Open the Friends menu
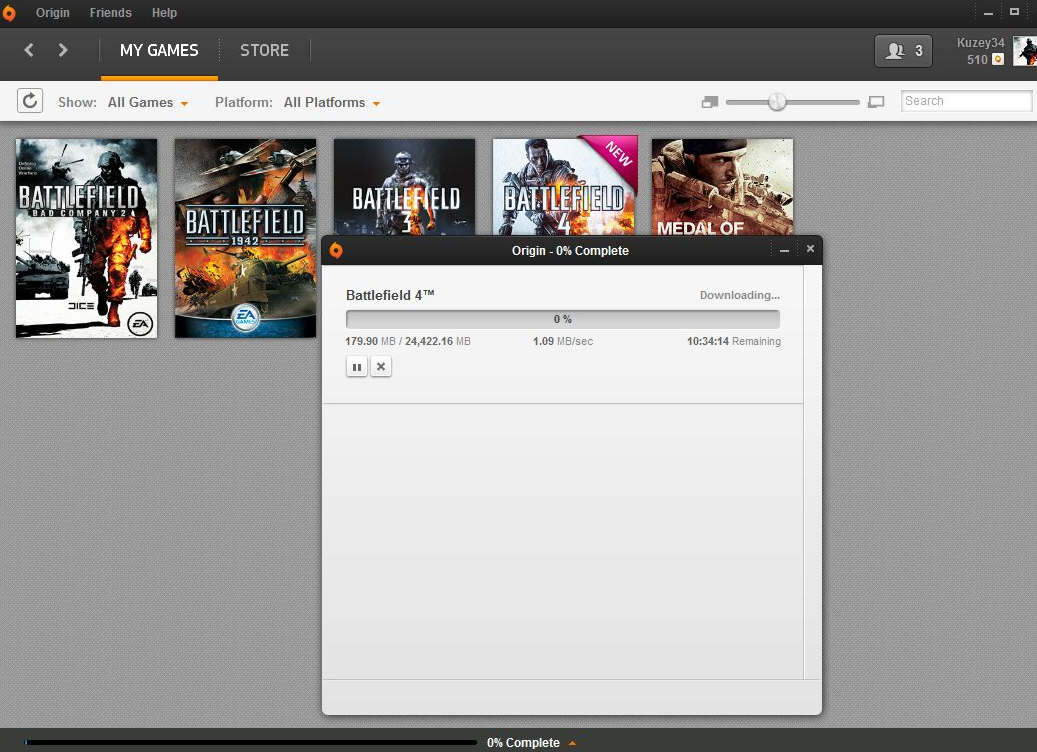The height and width of the screenshot is (752, 1037). pyautogui.click(x=110, y=13)
